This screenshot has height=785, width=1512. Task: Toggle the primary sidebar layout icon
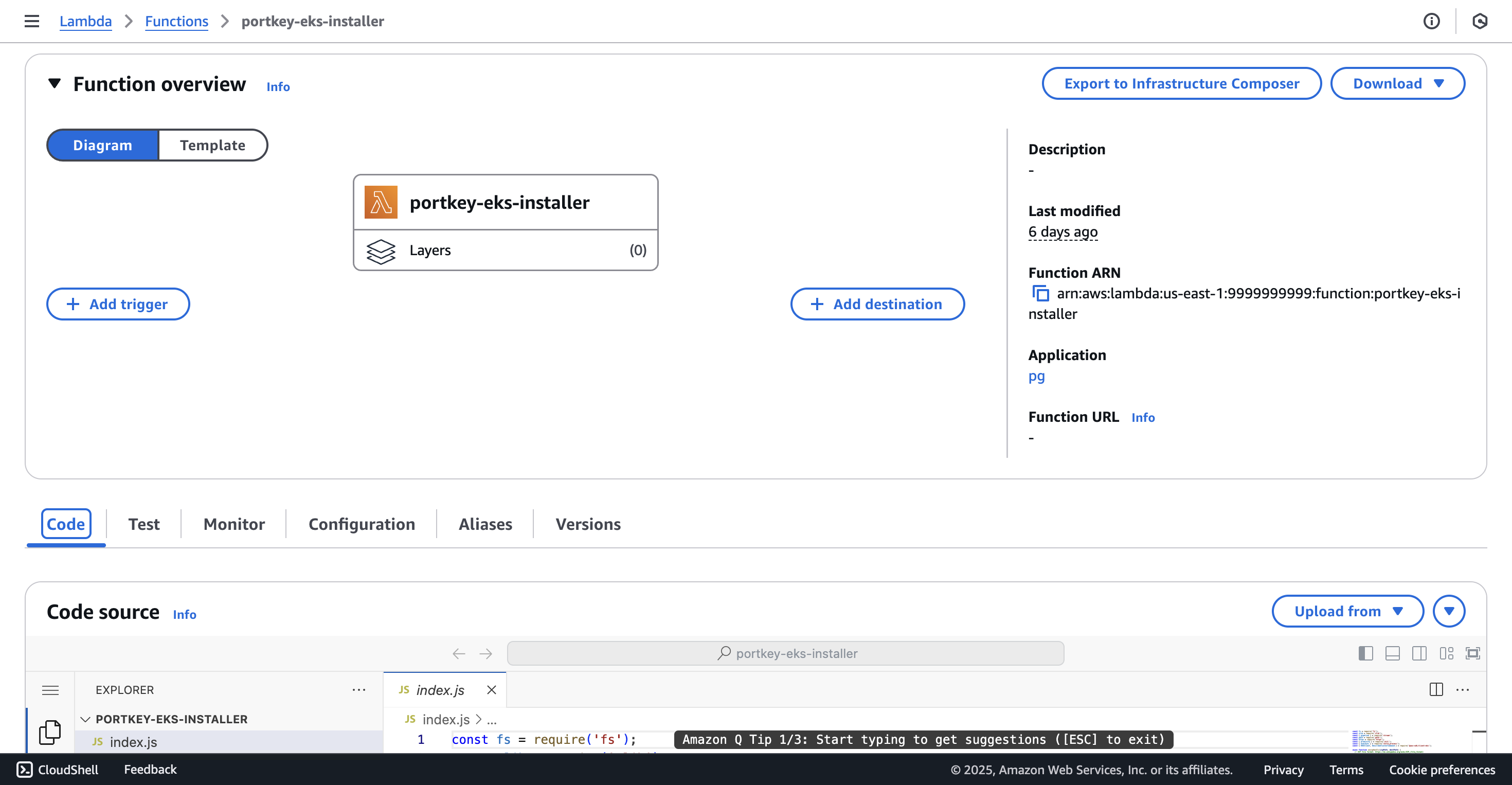pyautogui.click(x=1365, y=653)
